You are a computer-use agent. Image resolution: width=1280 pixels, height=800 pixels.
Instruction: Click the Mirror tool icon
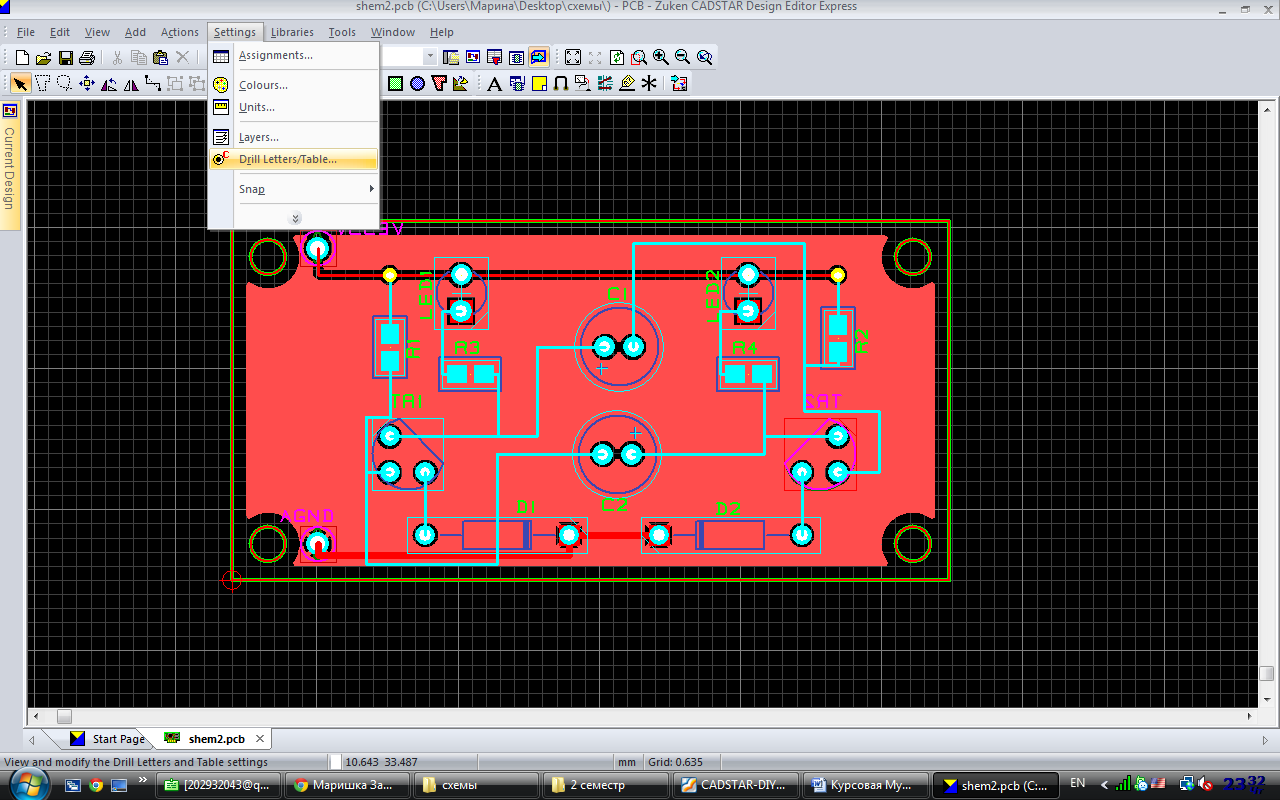tap(131, 84)
